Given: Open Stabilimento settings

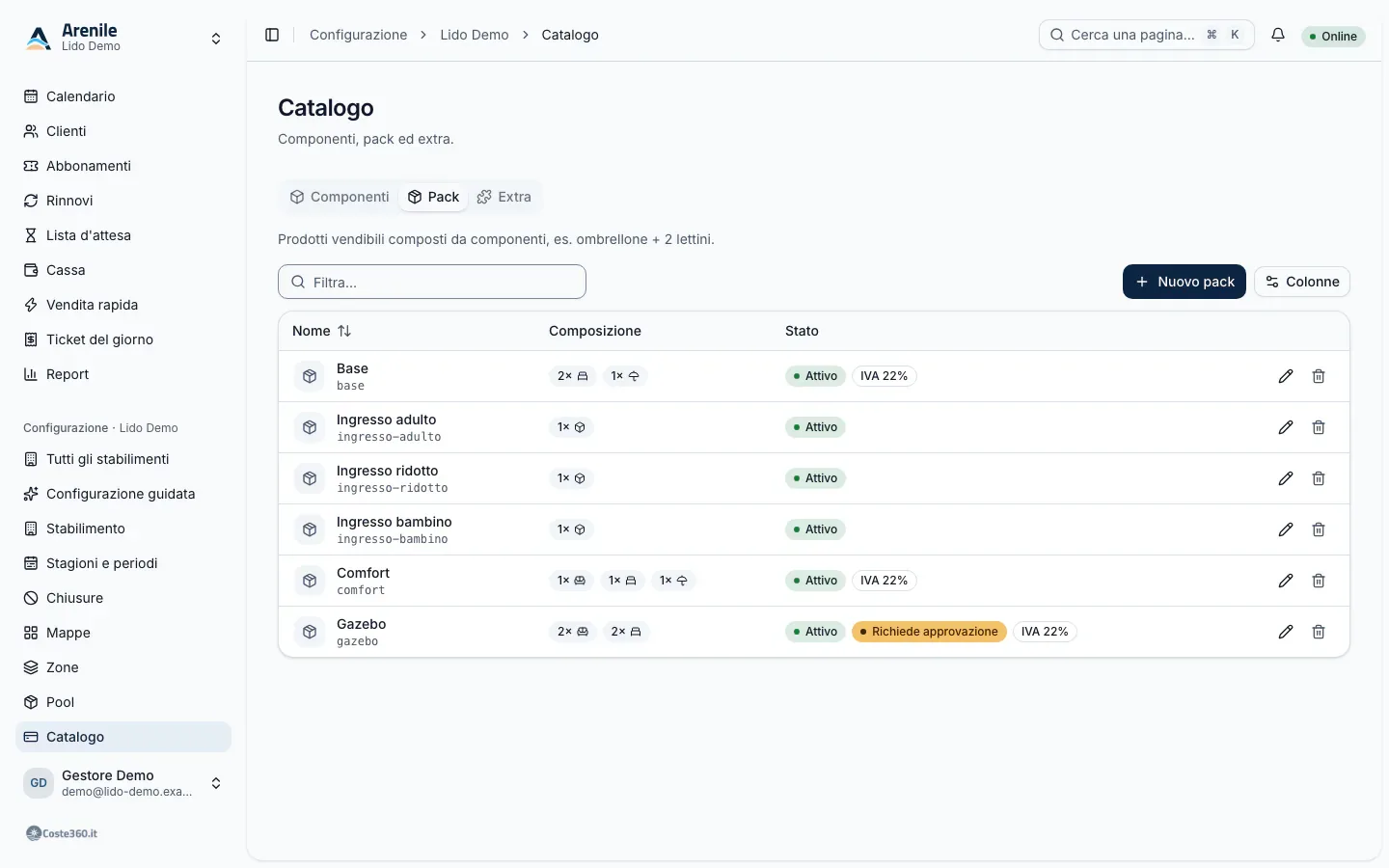Looking at the screenshot, I should 123,529.
